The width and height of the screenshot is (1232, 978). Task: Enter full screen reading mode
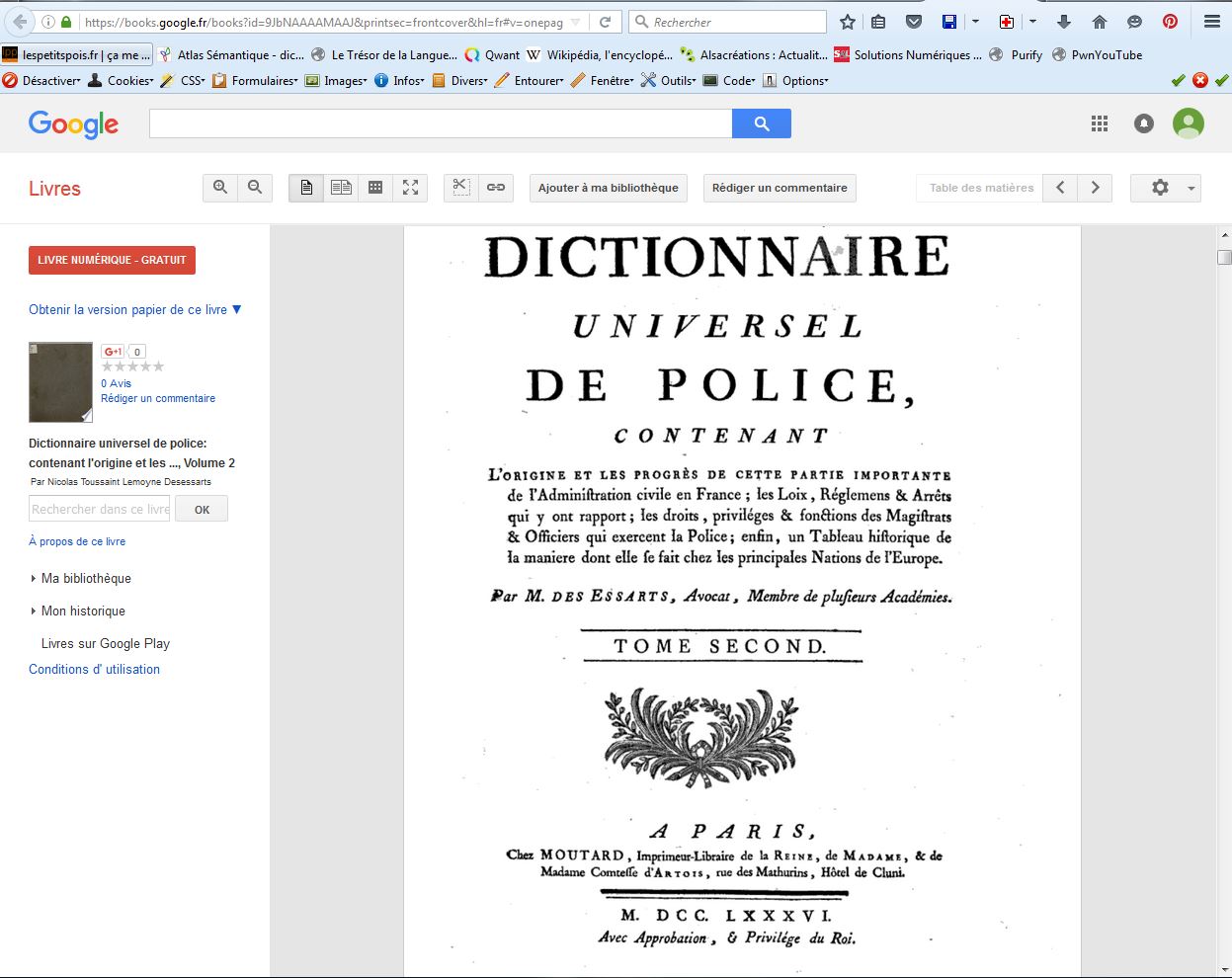click(410, 188)
